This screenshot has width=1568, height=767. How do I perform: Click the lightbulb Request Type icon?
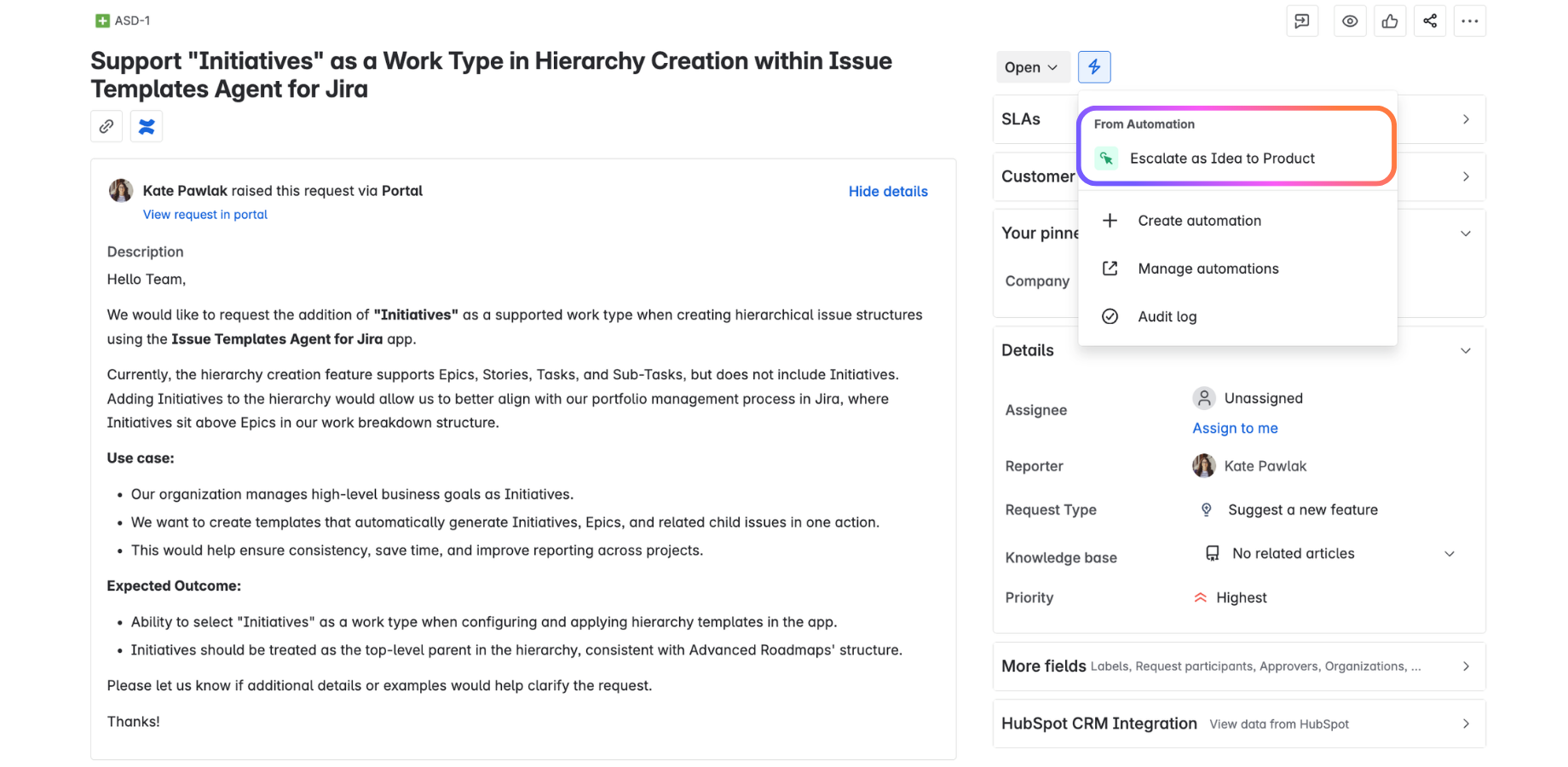click(1207, 510)
